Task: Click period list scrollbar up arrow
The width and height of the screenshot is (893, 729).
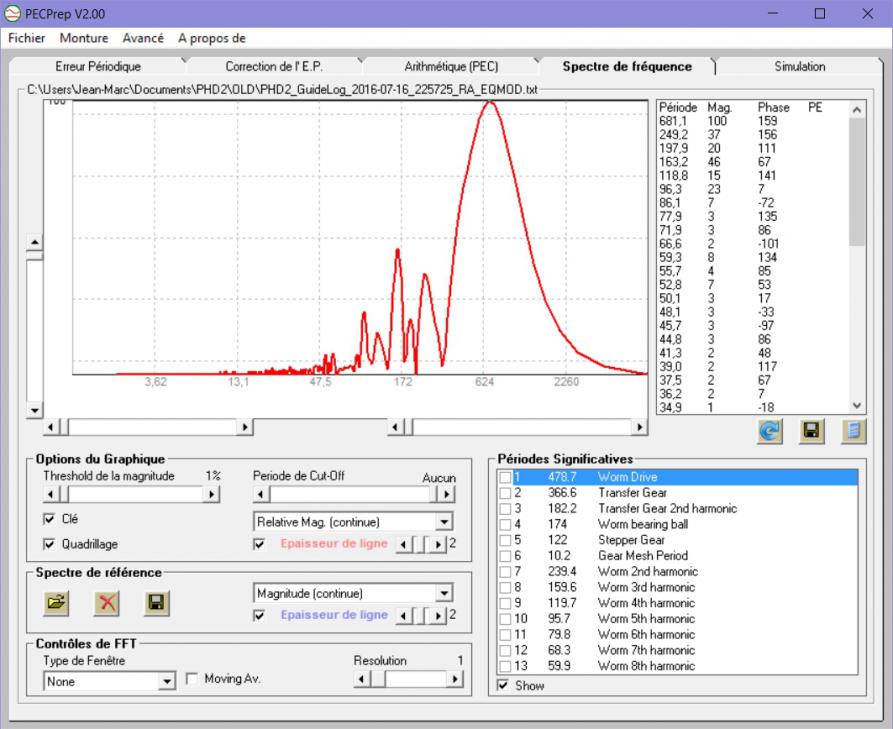Action: 857,109
